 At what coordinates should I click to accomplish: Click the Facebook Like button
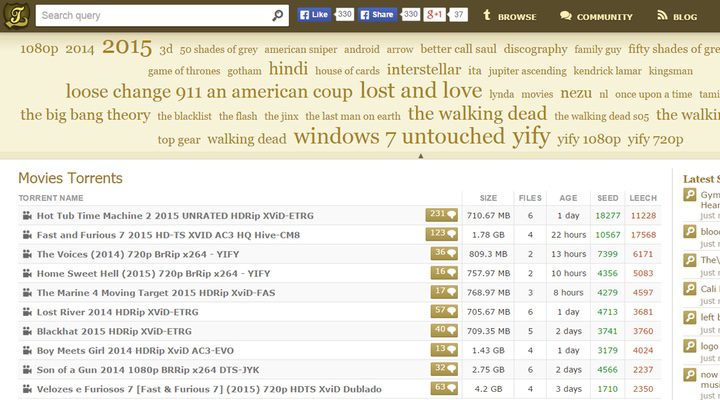tap(314, 15)
